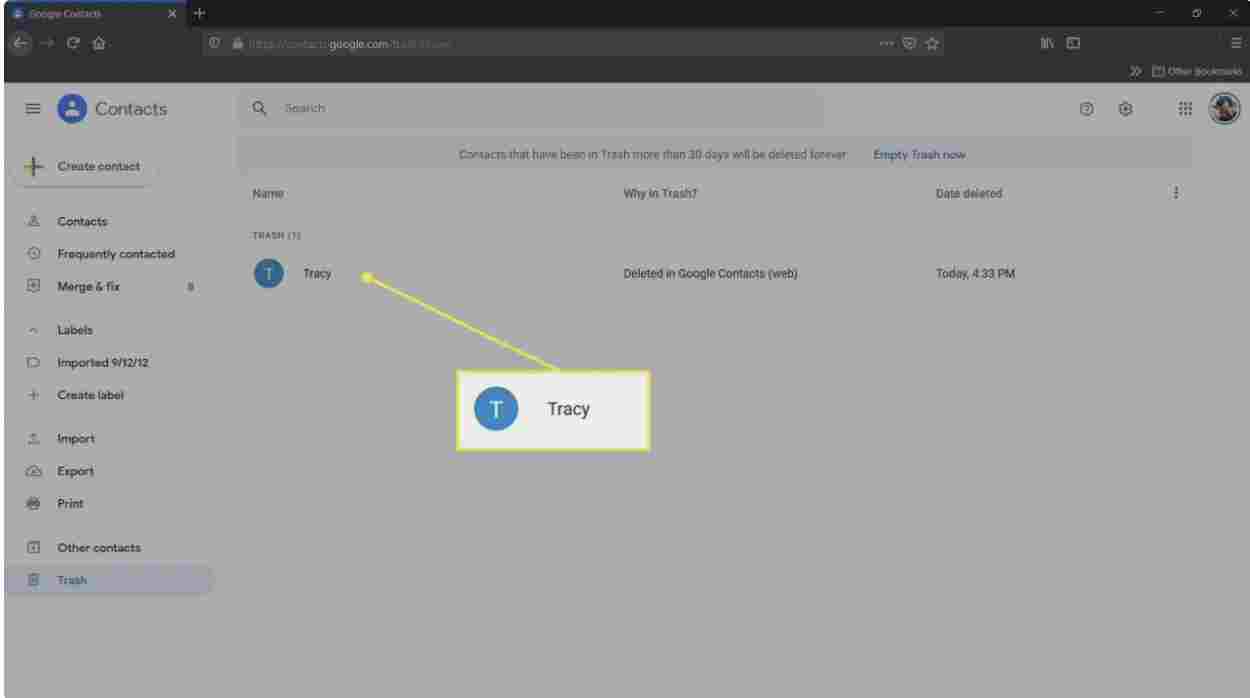Click the TRASH (1) section label
This screenshot has height=698, width=1250.
point(276,236)
